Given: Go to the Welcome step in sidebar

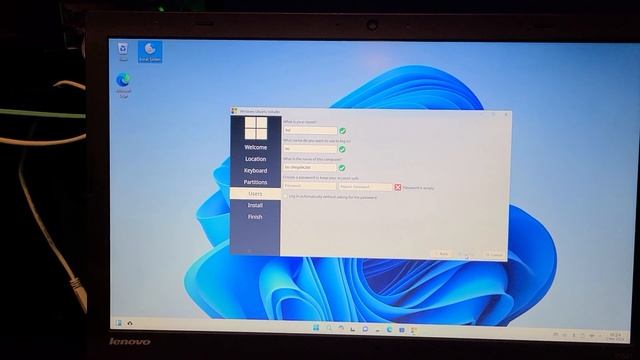Looking at the screenshot, I should coord(256,147).
